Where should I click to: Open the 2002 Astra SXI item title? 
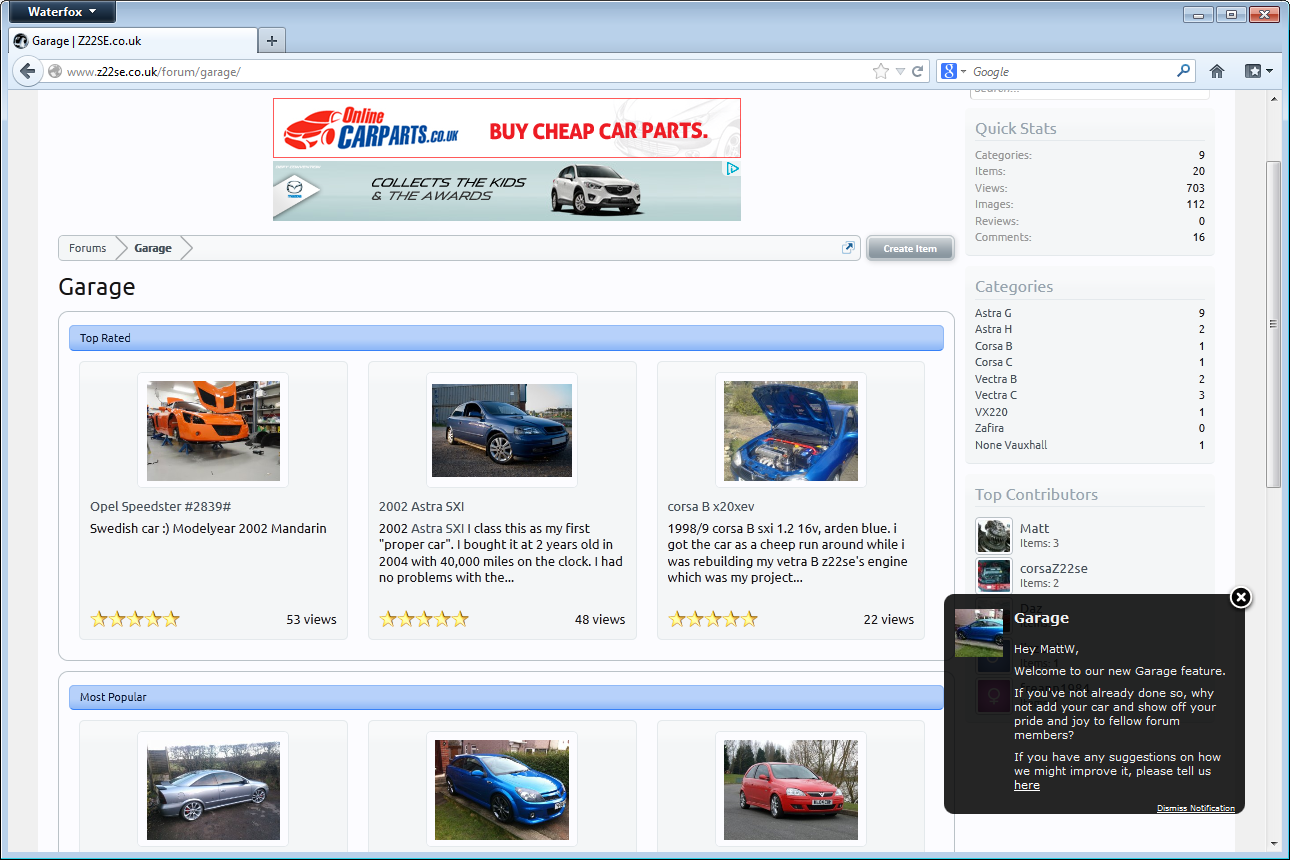pos(421,506)
